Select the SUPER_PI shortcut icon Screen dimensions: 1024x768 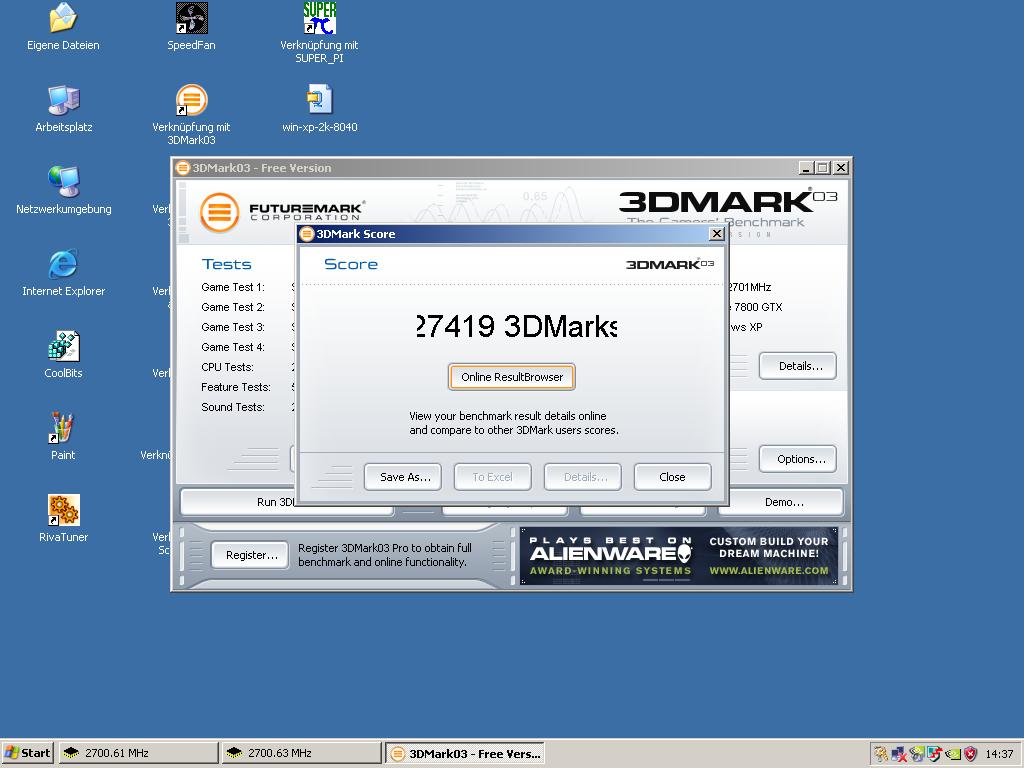pos(319,18)
